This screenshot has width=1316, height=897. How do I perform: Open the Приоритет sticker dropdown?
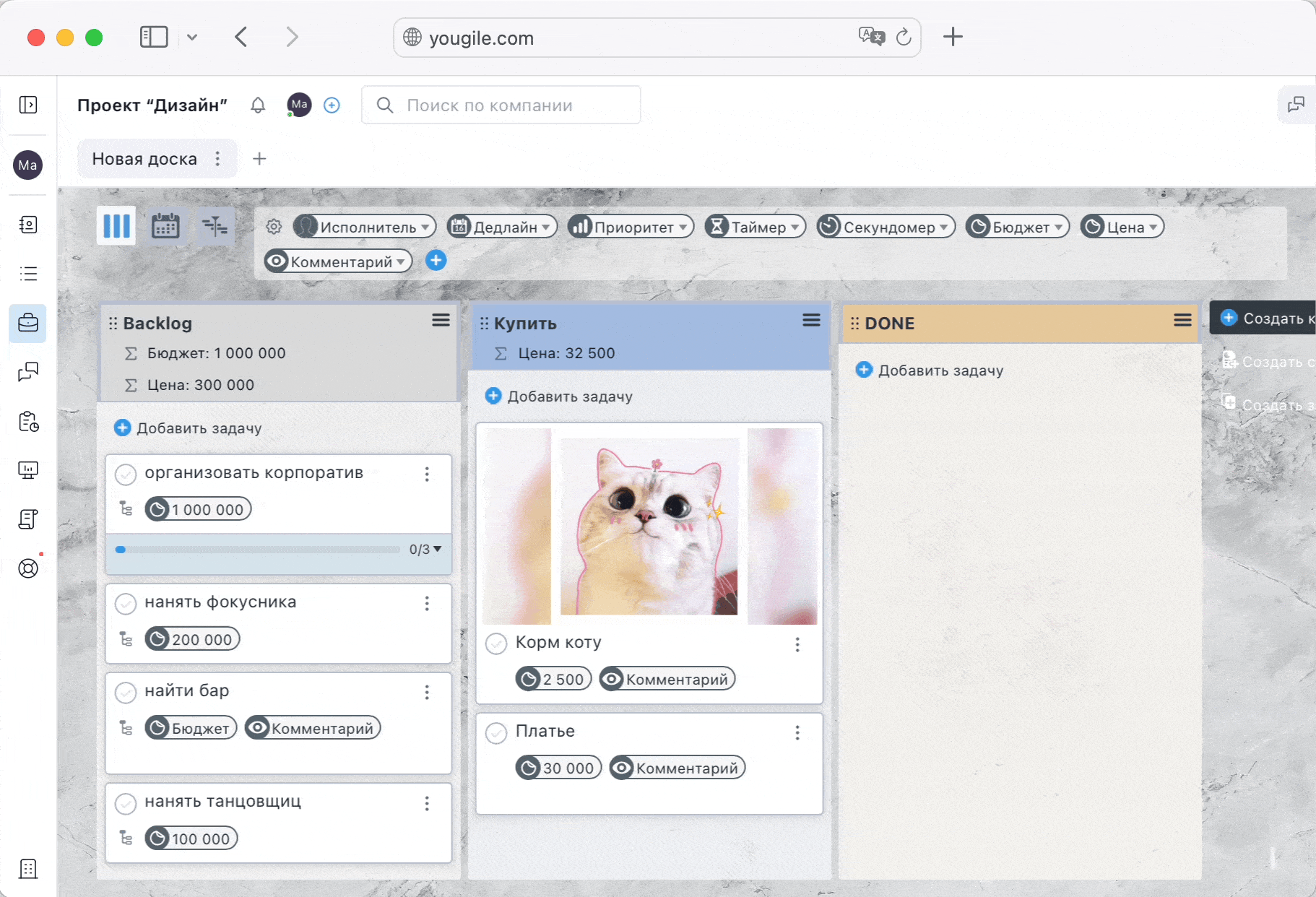point(631,227)
